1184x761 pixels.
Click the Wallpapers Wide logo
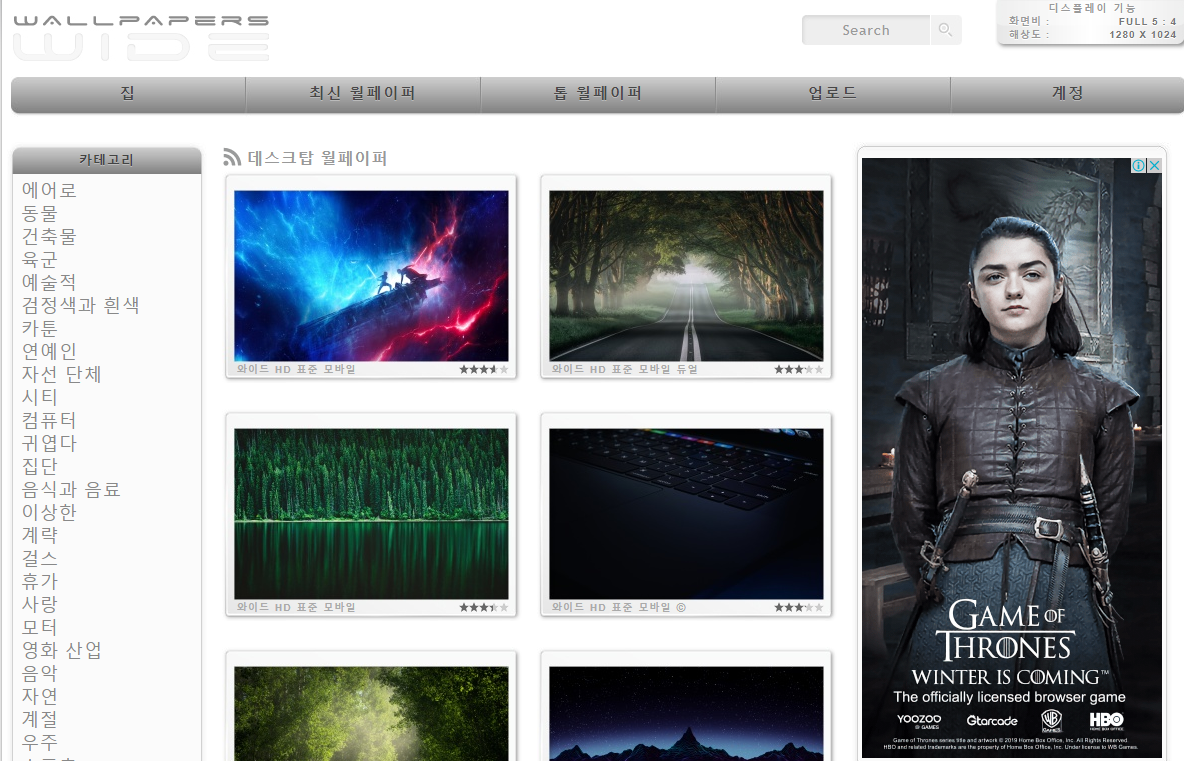point(141,38)
